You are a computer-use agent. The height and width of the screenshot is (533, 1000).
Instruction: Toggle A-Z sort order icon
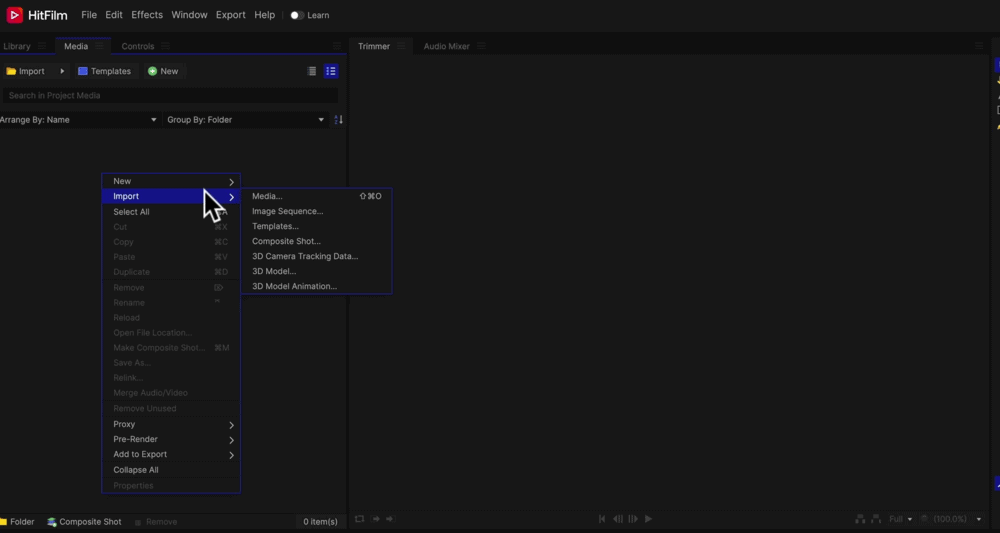[x=339, y=120]
